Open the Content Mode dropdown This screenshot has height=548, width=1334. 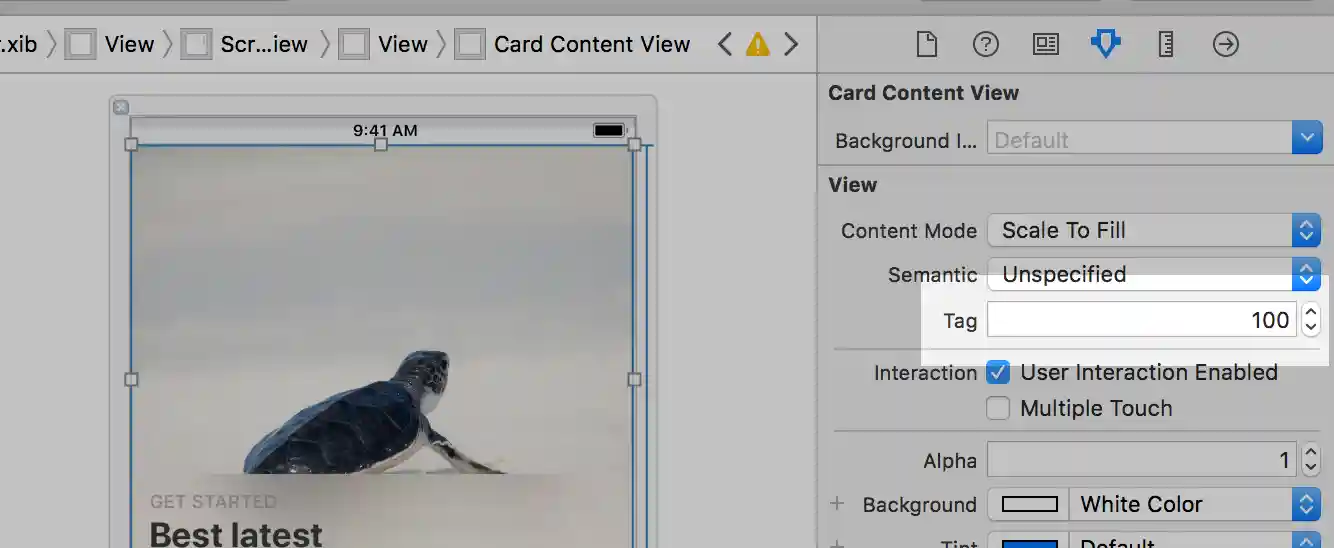coord(1155,230)
